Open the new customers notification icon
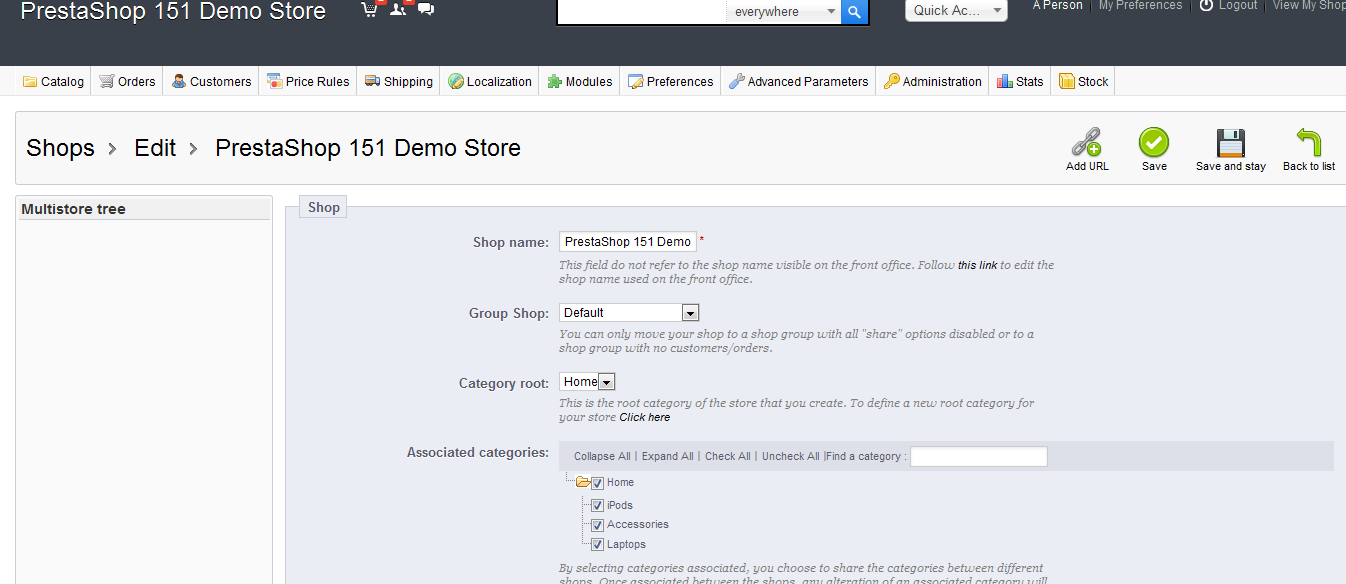Viewport: 1346px width, 584px height. coord(398,10)
